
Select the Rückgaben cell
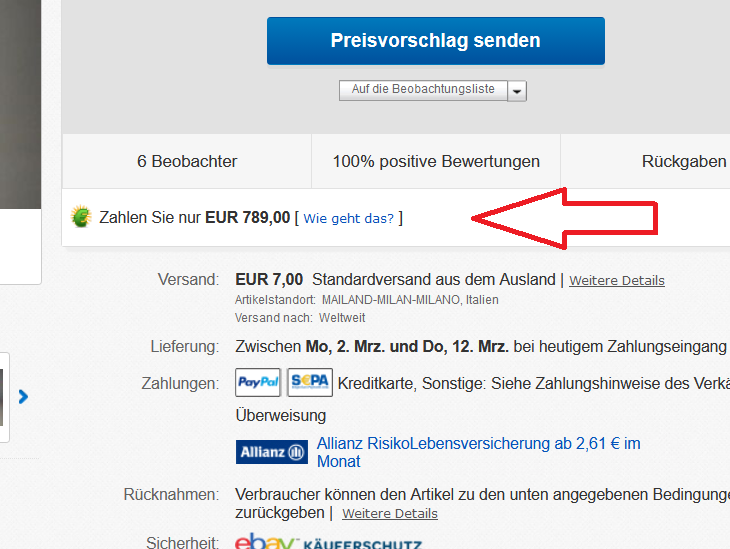[646, 161]
